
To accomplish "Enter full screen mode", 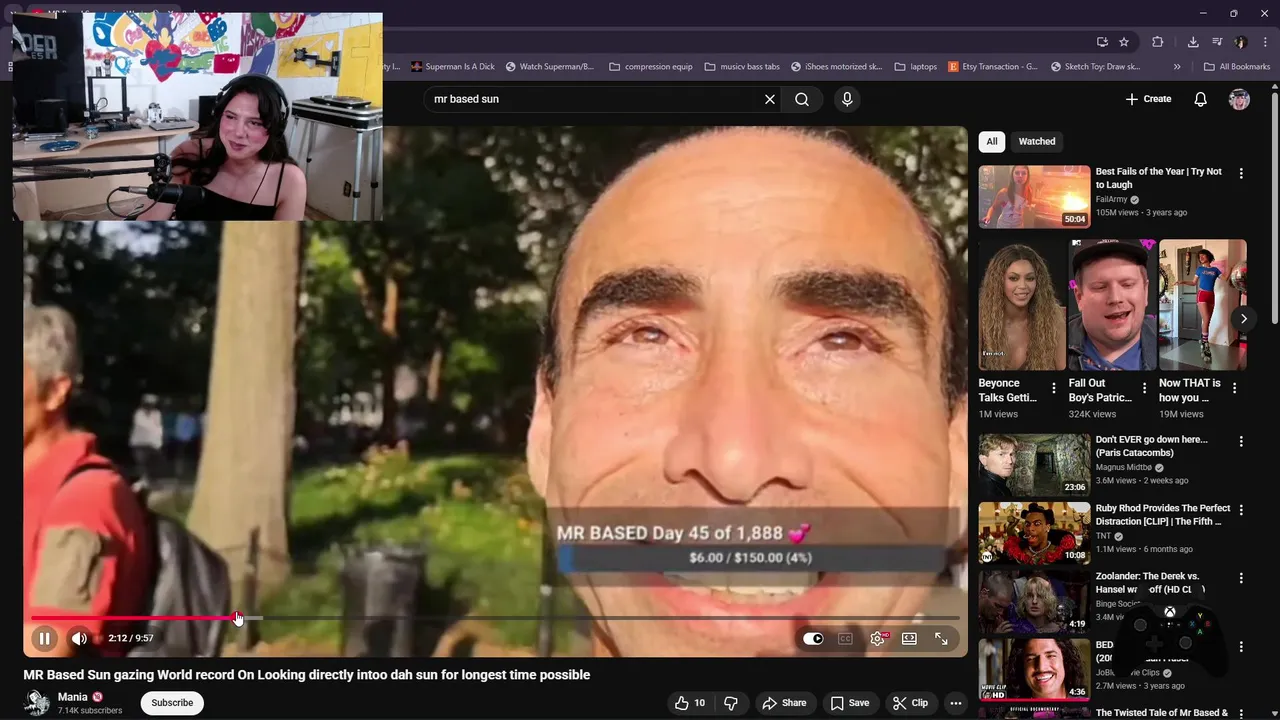I will tap(941, 638).
